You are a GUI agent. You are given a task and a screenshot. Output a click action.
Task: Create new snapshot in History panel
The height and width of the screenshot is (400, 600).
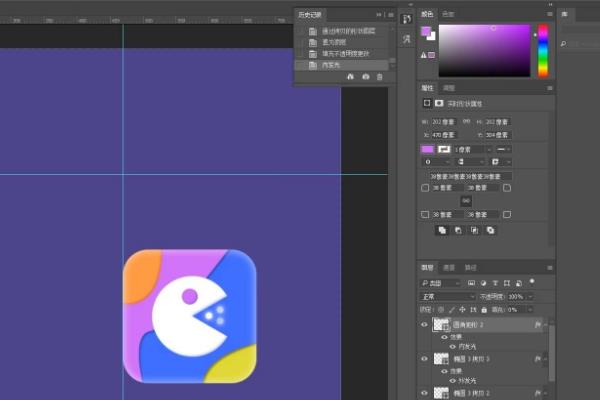point(366,77)
